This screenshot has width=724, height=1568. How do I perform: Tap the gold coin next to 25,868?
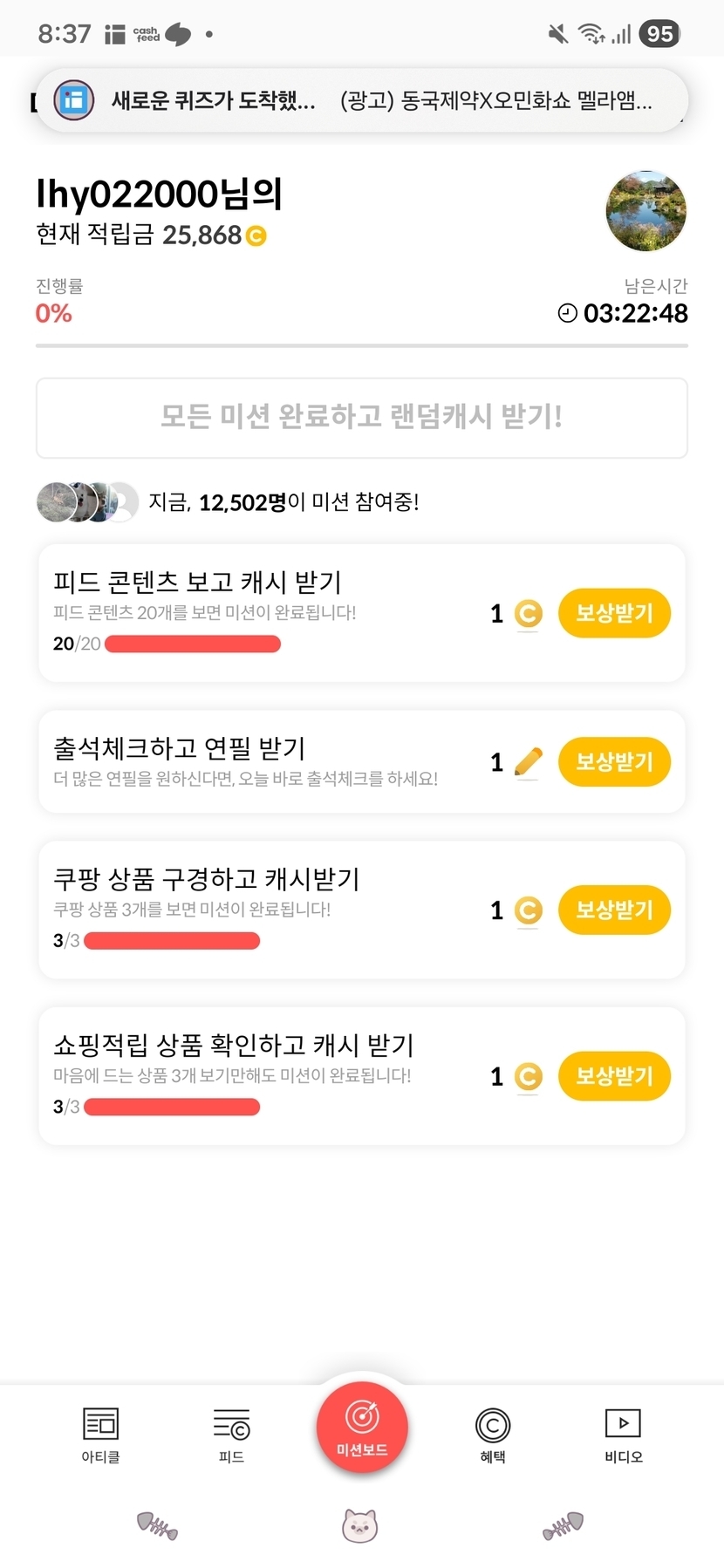click(256, 235)
